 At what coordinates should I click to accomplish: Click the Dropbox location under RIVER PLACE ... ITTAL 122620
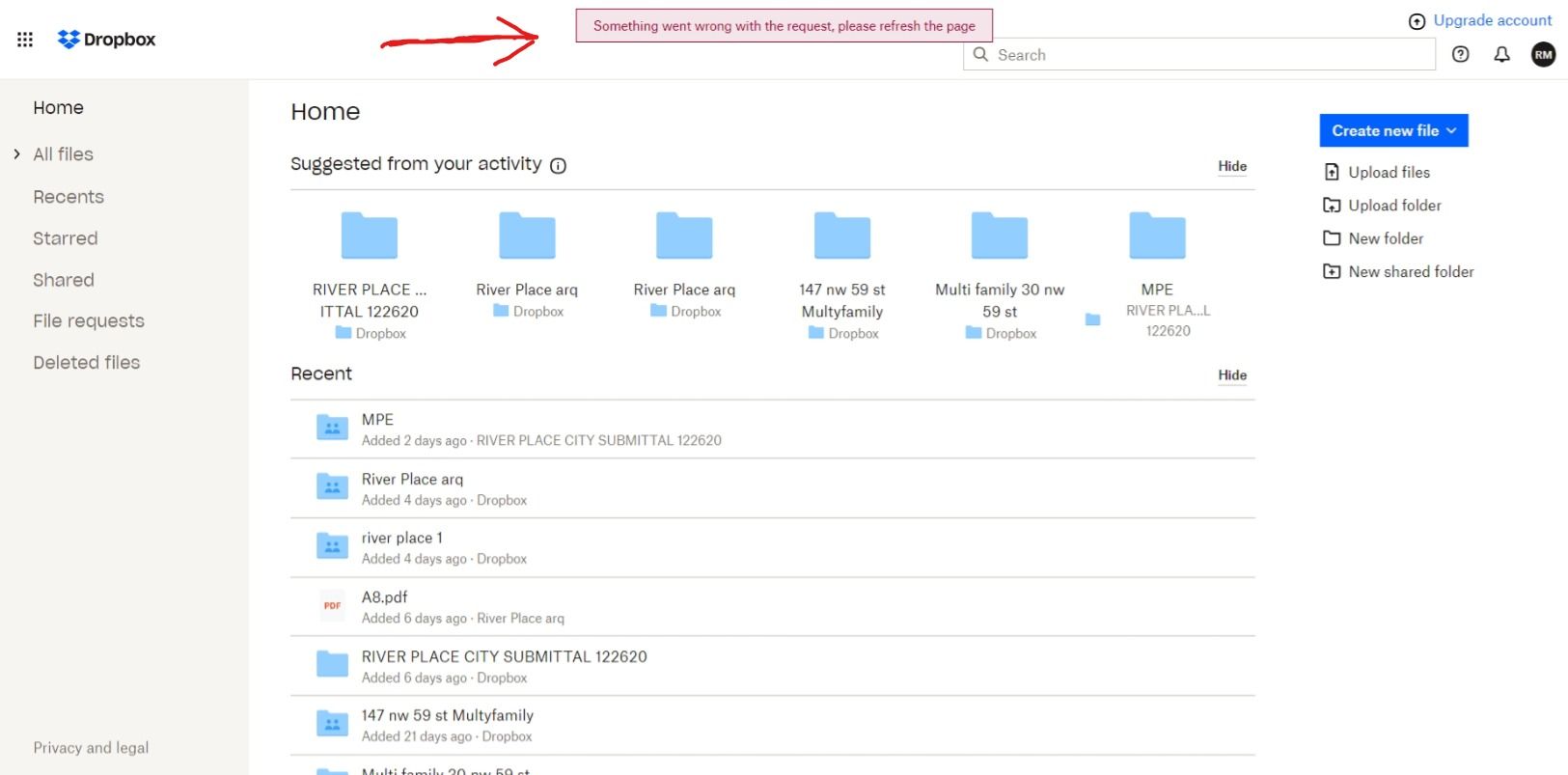point(380,334)
